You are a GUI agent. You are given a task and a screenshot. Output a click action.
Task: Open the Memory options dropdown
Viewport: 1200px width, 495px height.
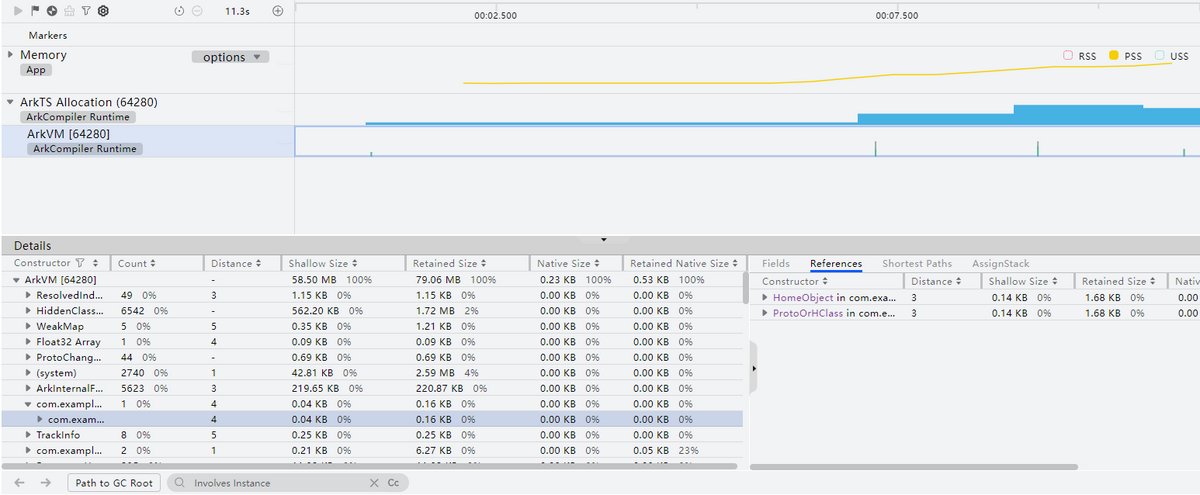tap(230, 57)
